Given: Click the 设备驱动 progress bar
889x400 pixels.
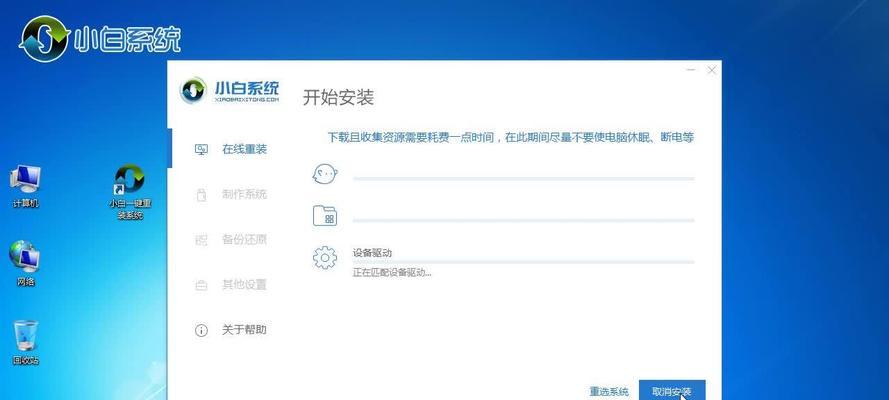Looking at the screenshot, I should pos(523,262).
